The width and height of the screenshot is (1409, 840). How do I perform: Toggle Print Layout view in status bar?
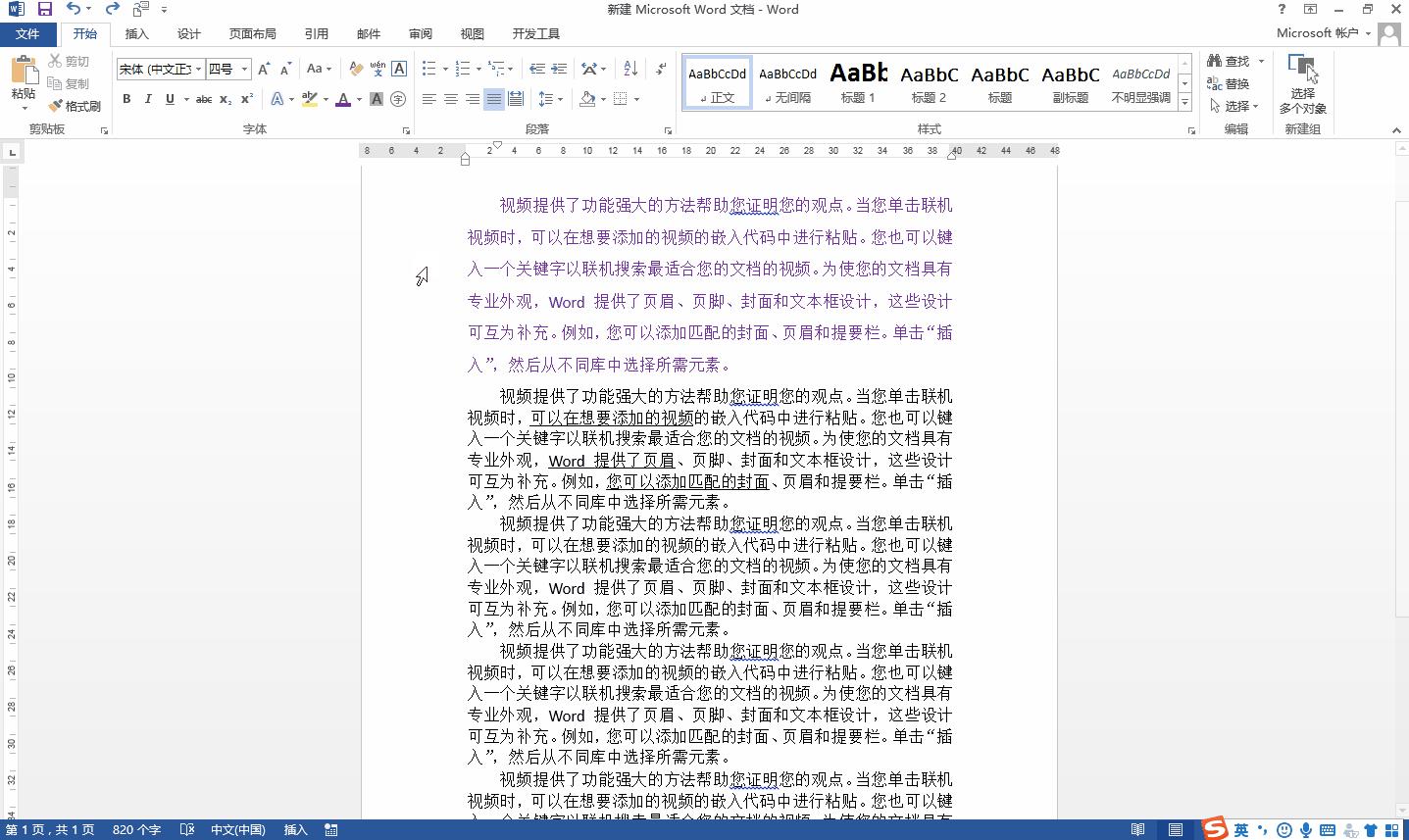(1175, 830)
